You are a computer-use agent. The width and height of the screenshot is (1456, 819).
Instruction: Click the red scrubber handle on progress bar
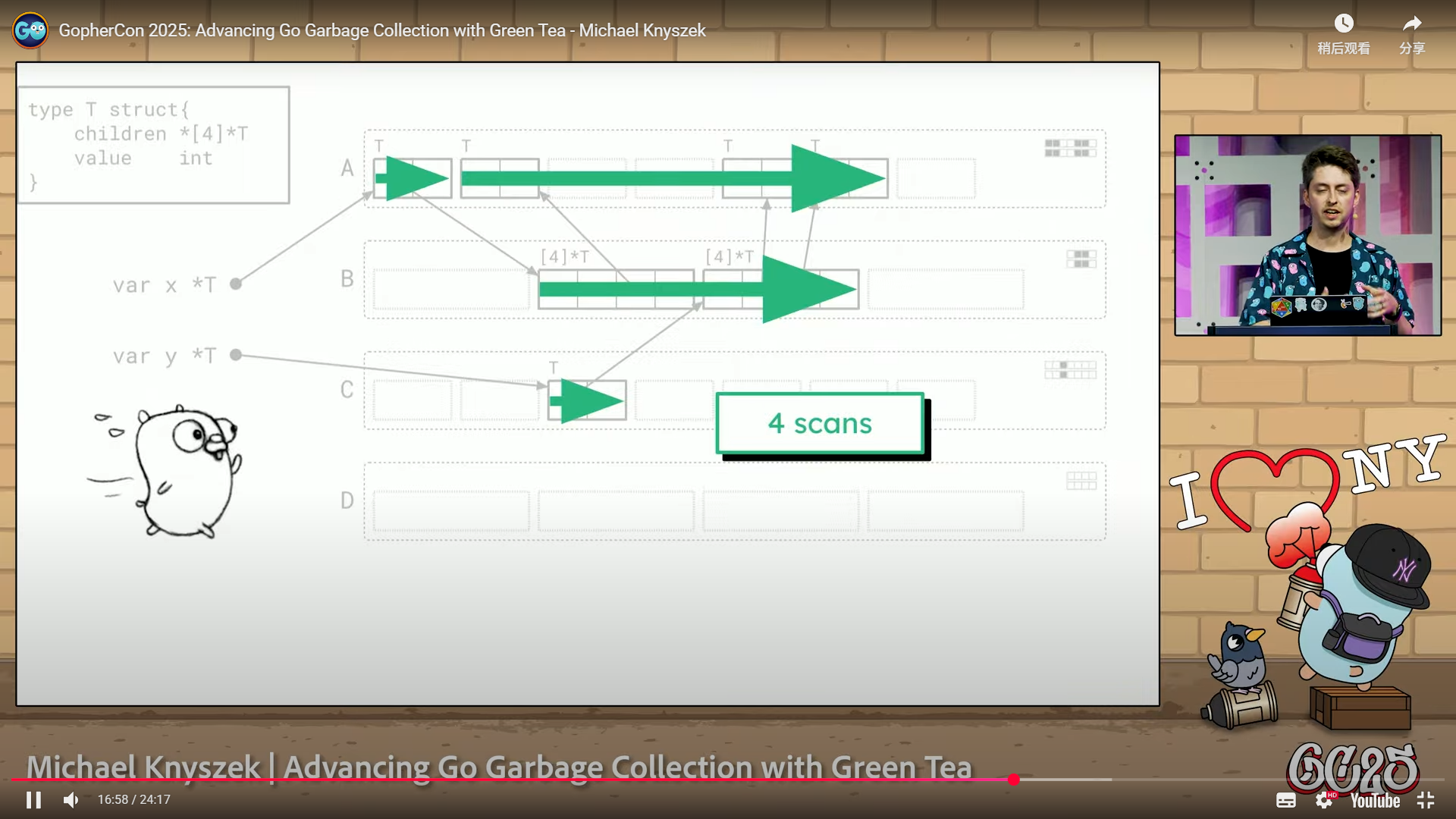click(1014, 780)
